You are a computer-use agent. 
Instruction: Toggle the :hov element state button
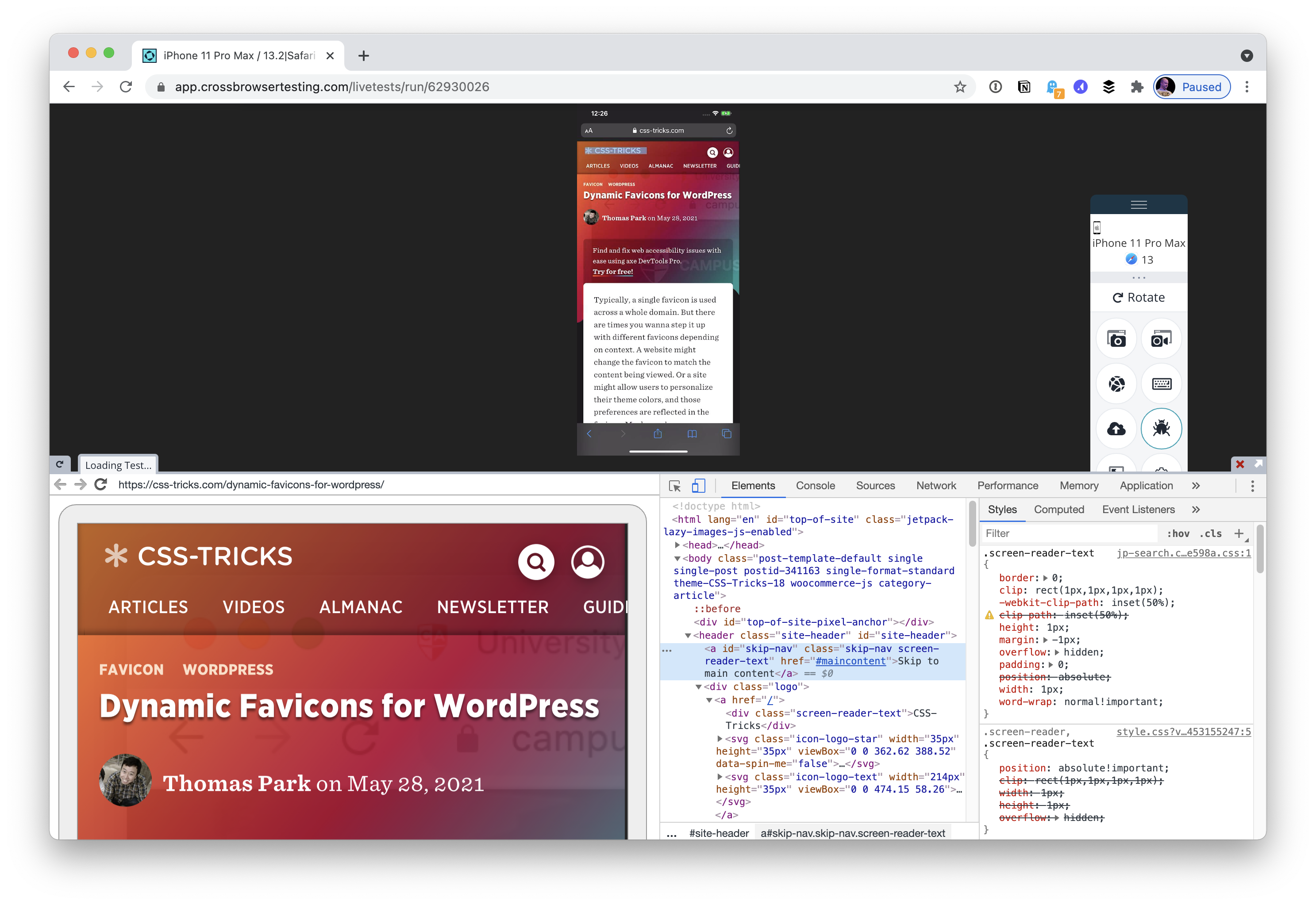coord(1177,533)
